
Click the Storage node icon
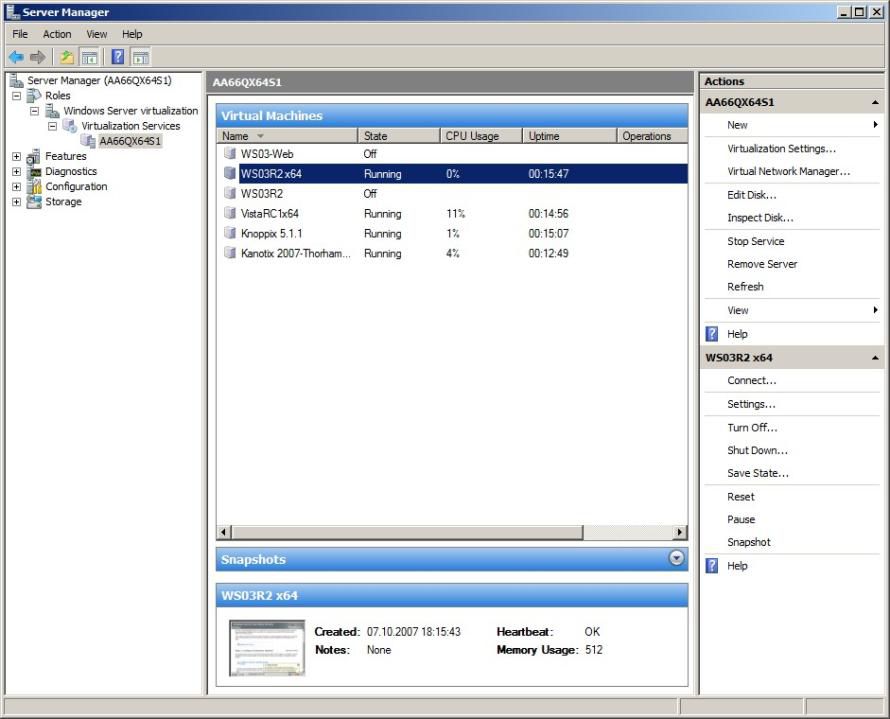tap(34, 201)
